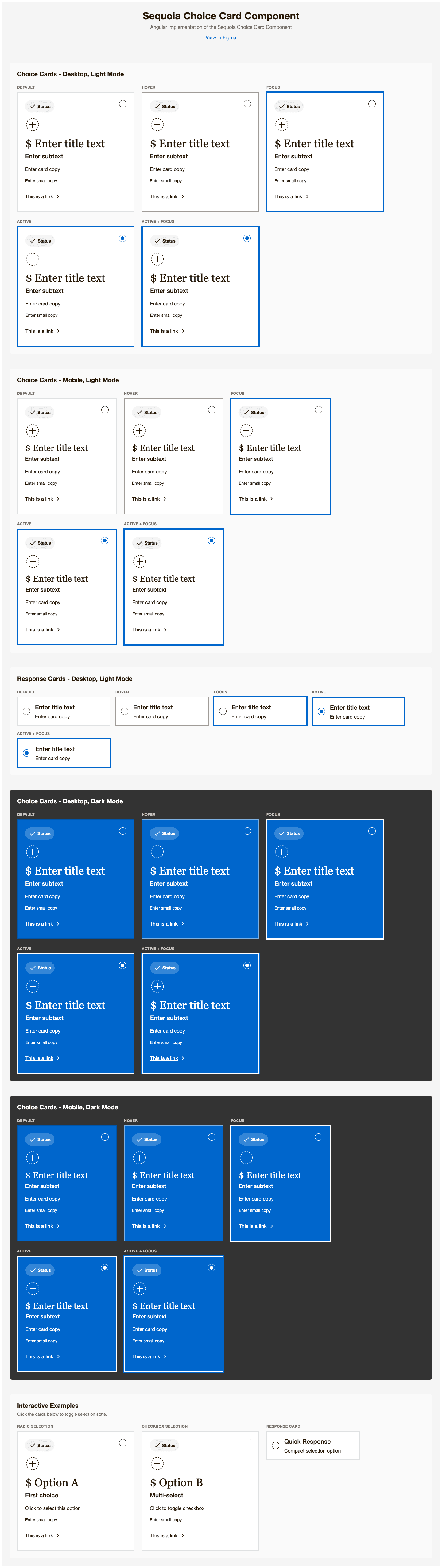Screen dimensions: 442x1568
Task: Follow "This is a link" in Mobile Light HOVER card
Action: pyautogui.click(x=146, y=499)
